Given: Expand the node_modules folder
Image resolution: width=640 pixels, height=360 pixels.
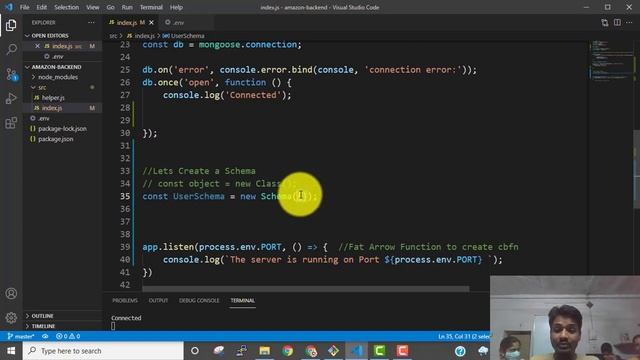Looking at the screenshot, I should click(x=58, y=77).
